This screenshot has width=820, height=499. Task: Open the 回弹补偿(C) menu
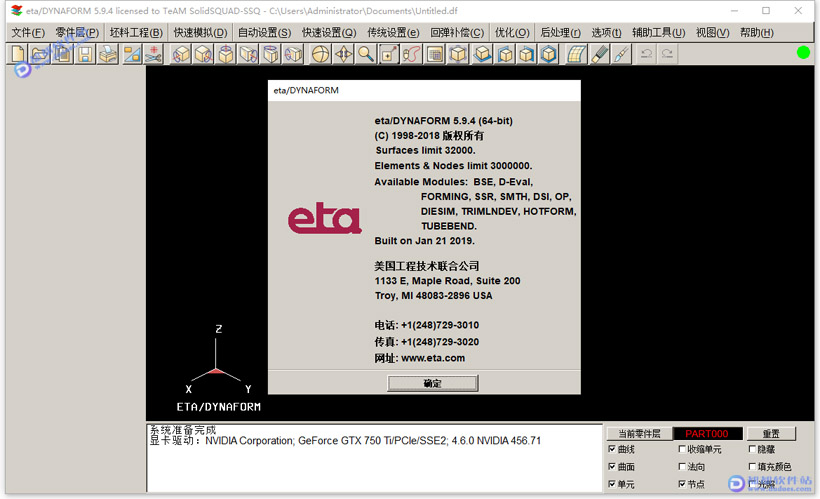click(457, 32)
